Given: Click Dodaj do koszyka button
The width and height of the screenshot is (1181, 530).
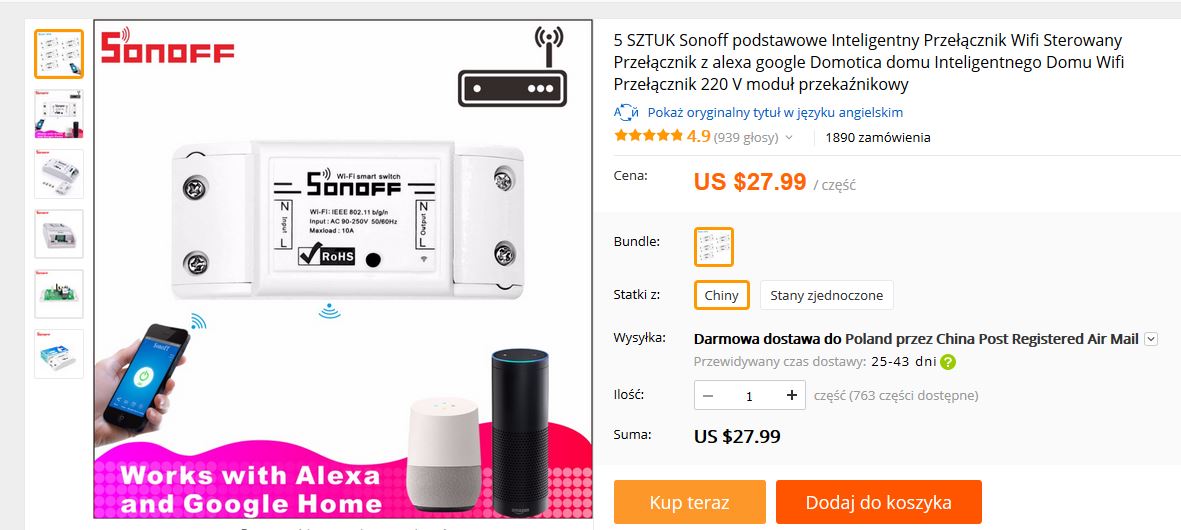Looking at the screenshot, I should pyautogui.click(x=879, y=502).
